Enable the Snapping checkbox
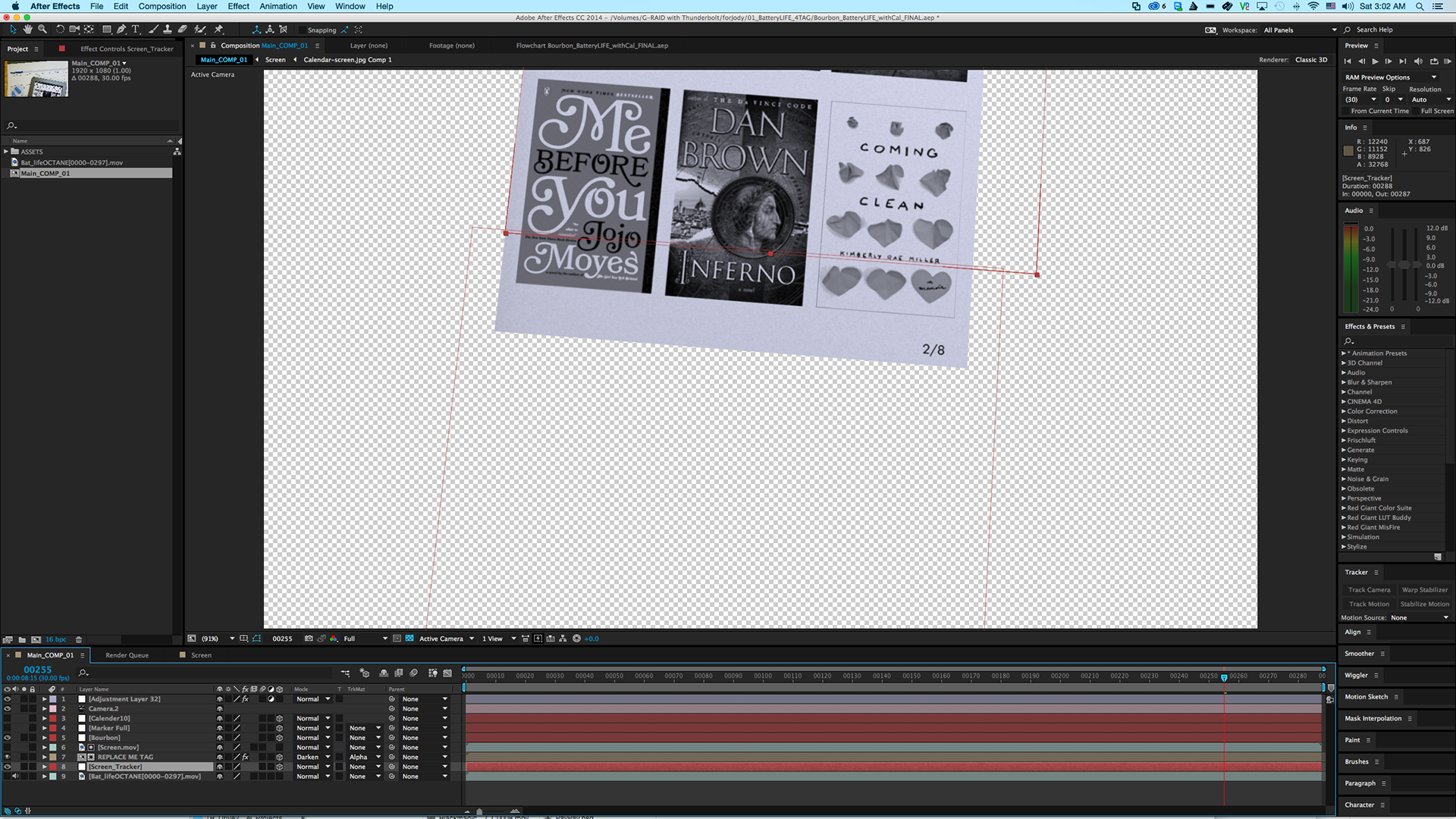The width and height of the screenshot is (1456, 819). pyautogui.click(x=302, y=30)
